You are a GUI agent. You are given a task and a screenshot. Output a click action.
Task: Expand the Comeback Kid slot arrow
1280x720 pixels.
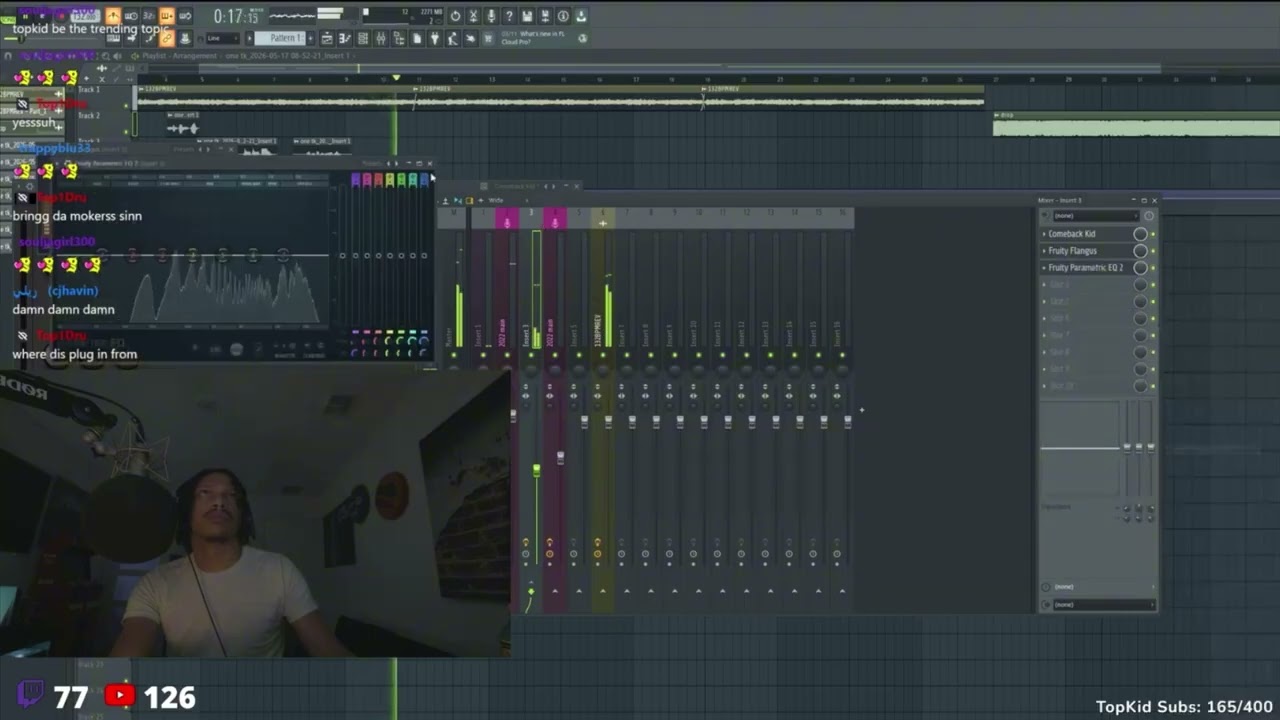pyautogui.click(x=1044, y=234)
